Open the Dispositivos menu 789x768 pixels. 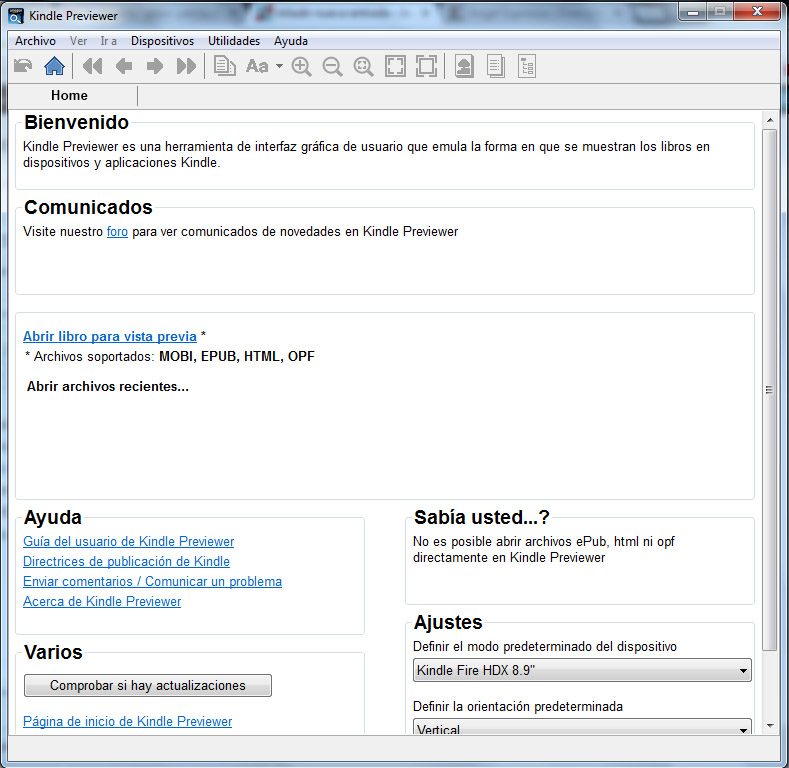162,41
